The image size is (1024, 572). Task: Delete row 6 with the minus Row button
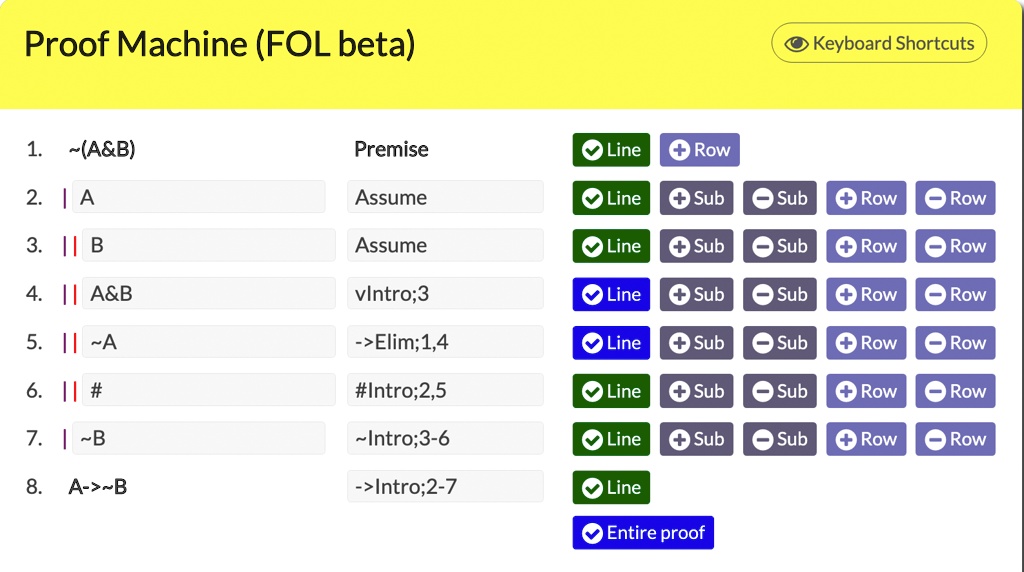[955, 391]
